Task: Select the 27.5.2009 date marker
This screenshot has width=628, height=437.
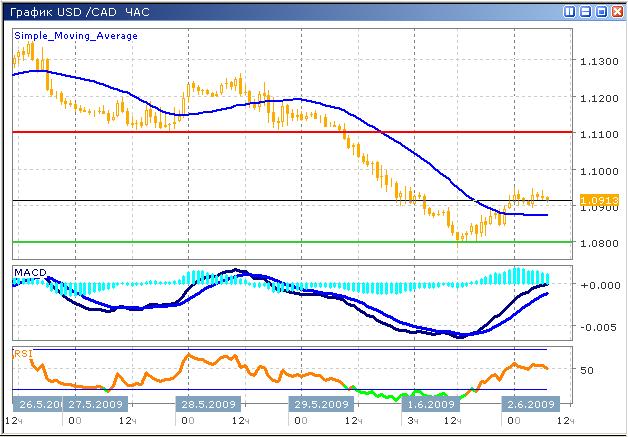Action: (95, 405)
